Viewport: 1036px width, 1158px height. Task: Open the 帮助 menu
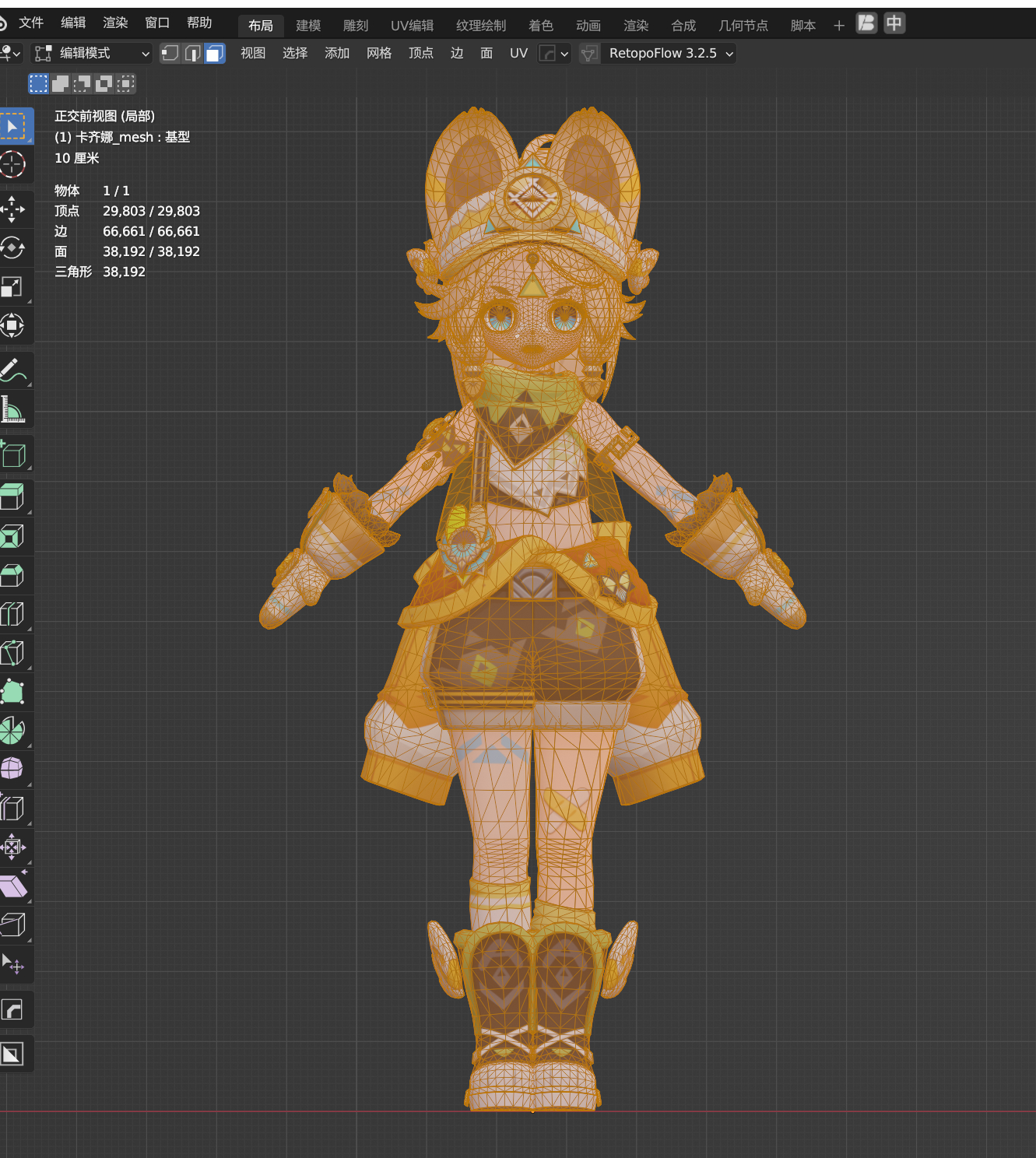(199, 23)
